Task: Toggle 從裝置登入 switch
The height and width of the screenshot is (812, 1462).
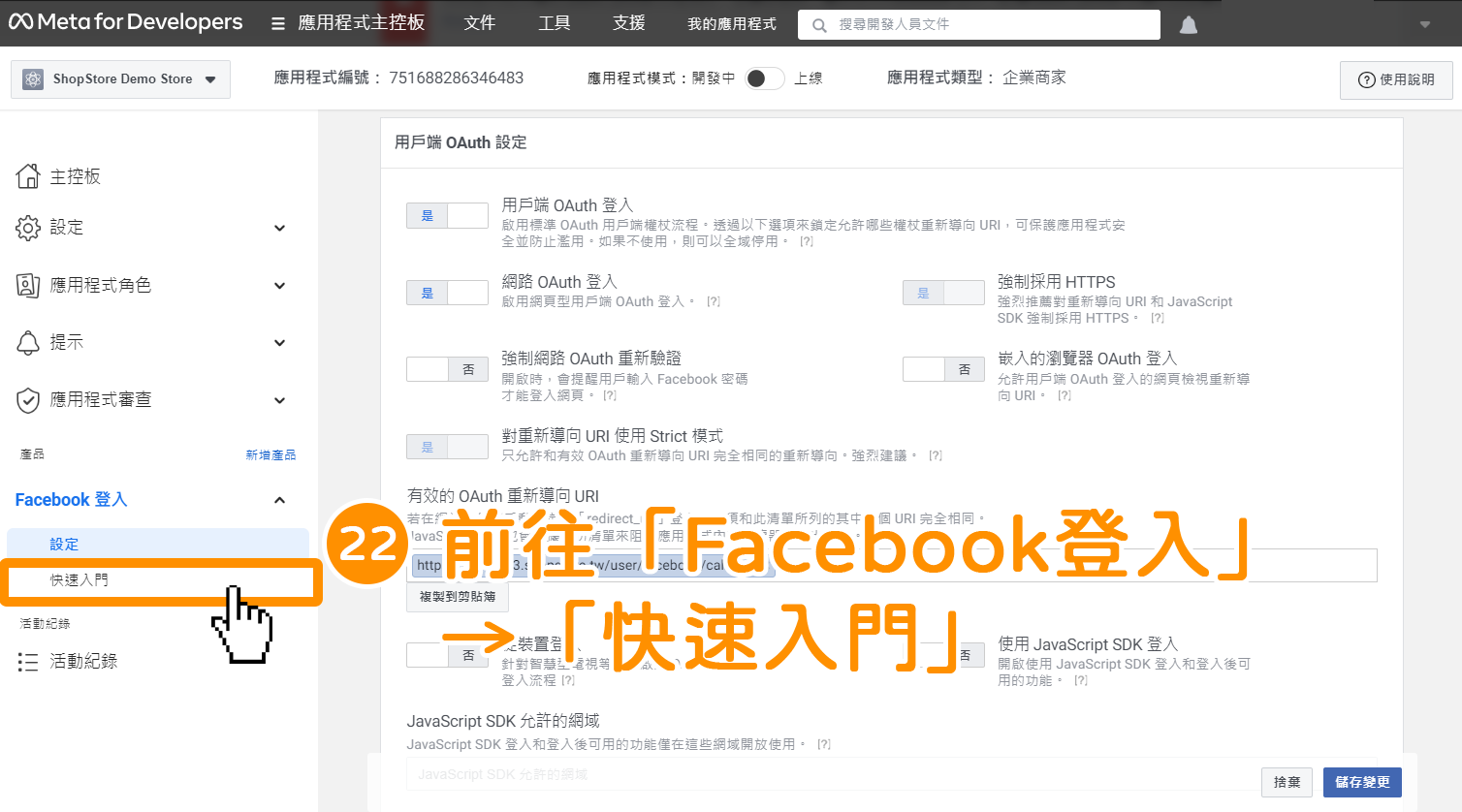Action: click(447, 655)
